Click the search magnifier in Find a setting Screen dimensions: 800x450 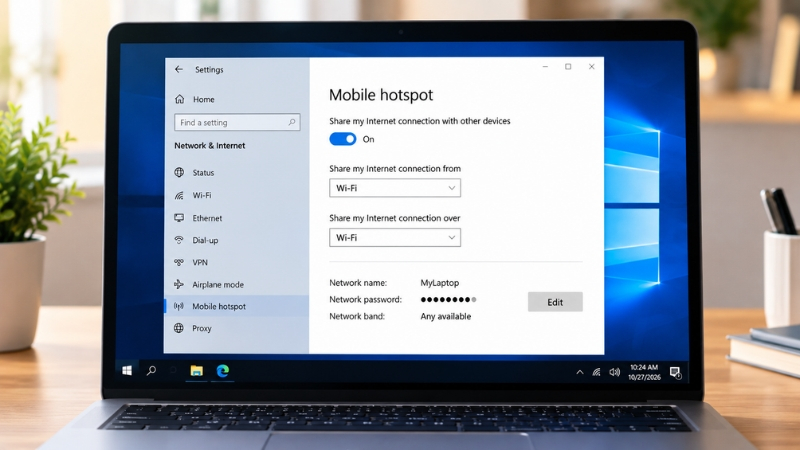pyautogui.click(x=292, y=122)
